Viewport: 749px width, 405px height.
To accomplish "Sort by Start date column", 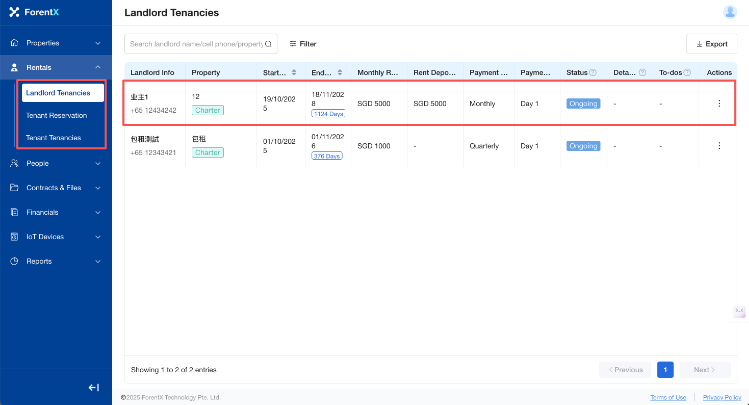I will tap(293, 73).
